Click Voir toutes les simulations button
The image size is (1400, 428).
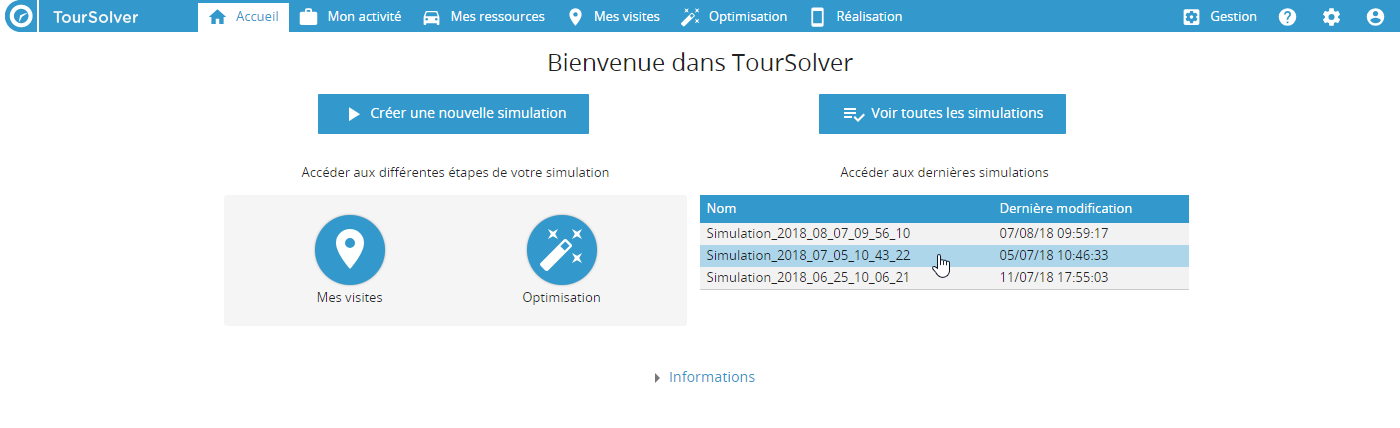[x=942, y=114]
